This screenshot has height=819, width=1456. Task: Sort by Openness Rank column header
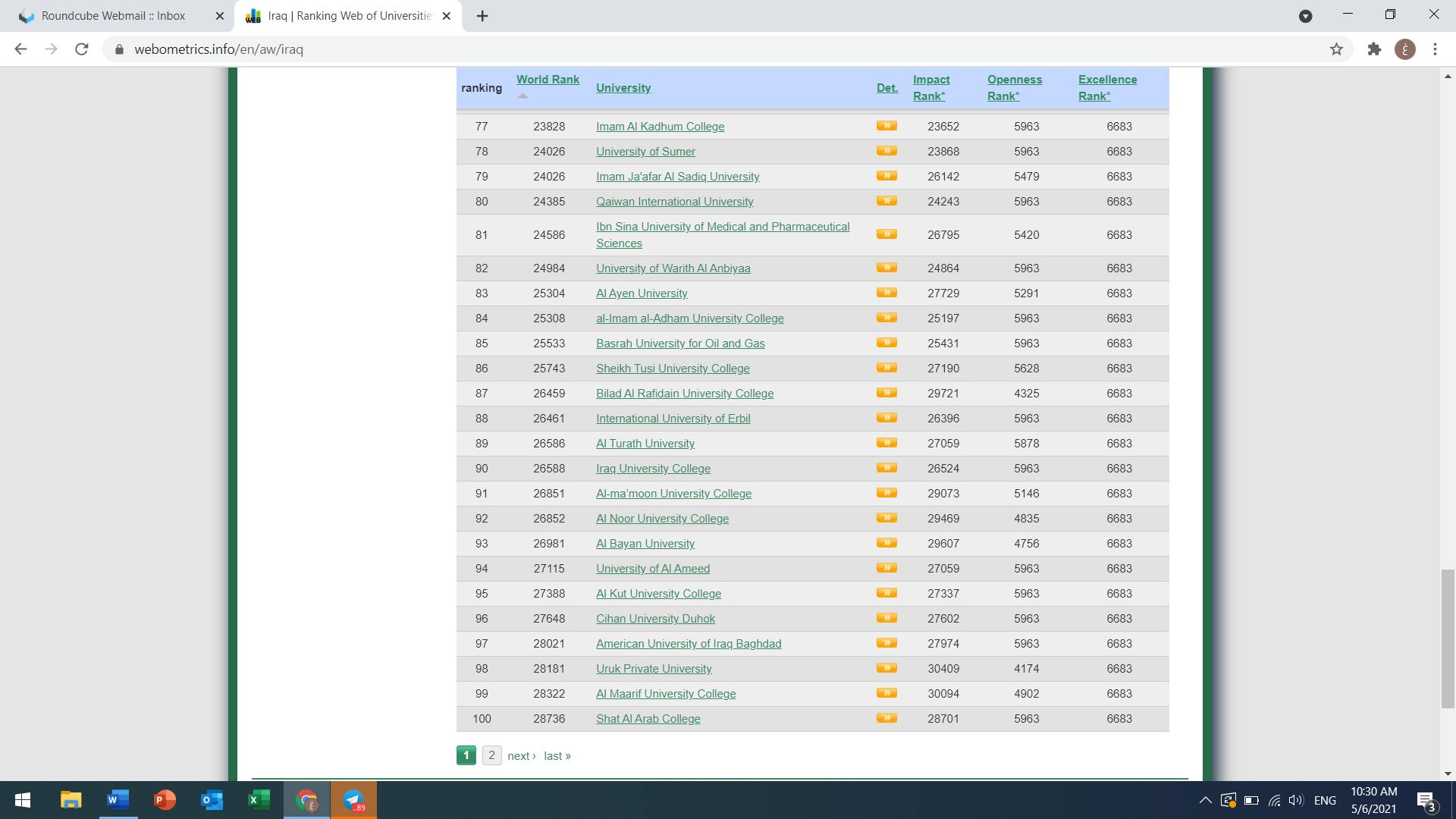pos(1014,87)
